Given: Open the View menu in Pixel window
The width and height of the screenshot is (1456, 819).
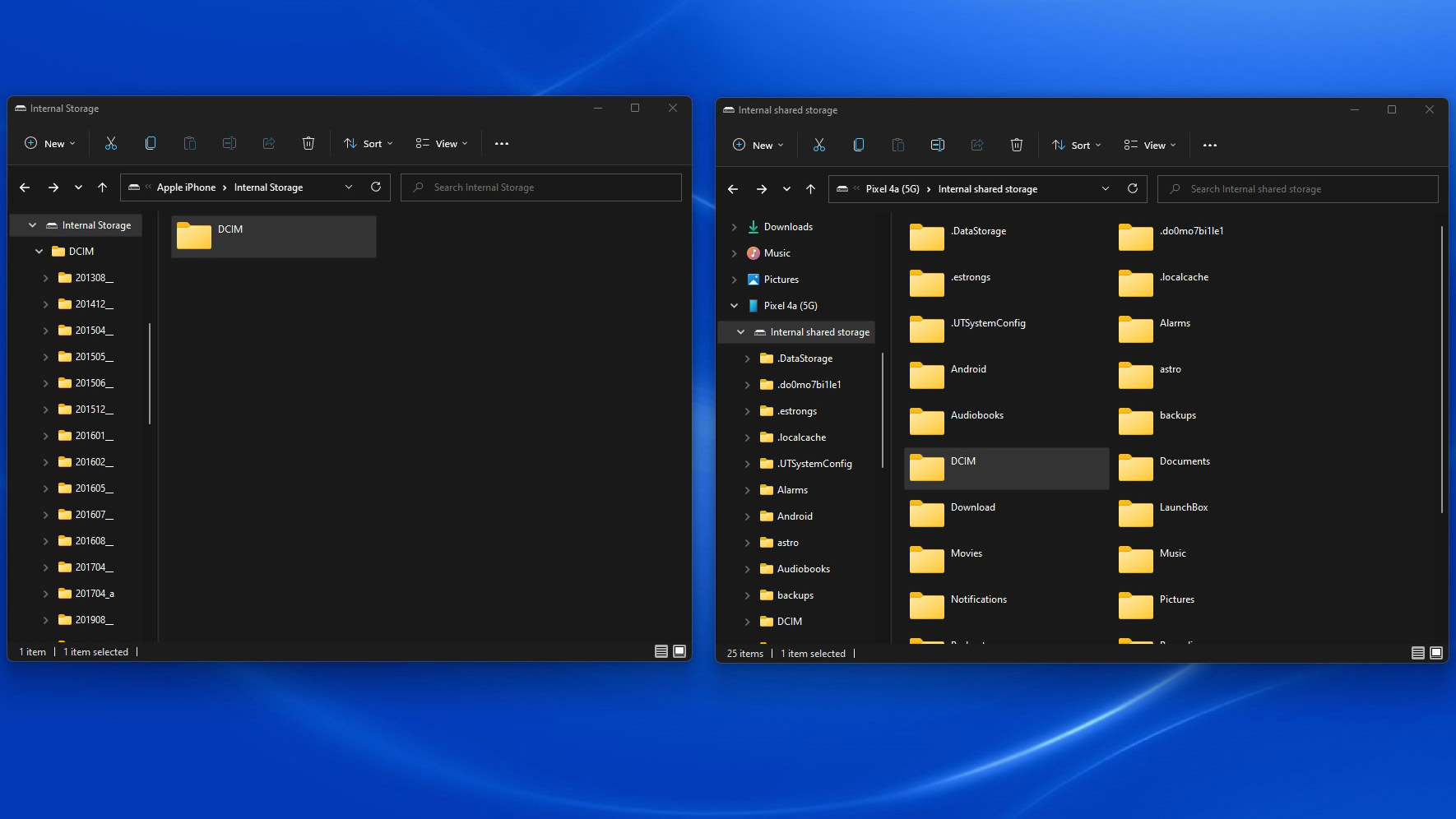Looking at the screenshot, I should 1149,145.
